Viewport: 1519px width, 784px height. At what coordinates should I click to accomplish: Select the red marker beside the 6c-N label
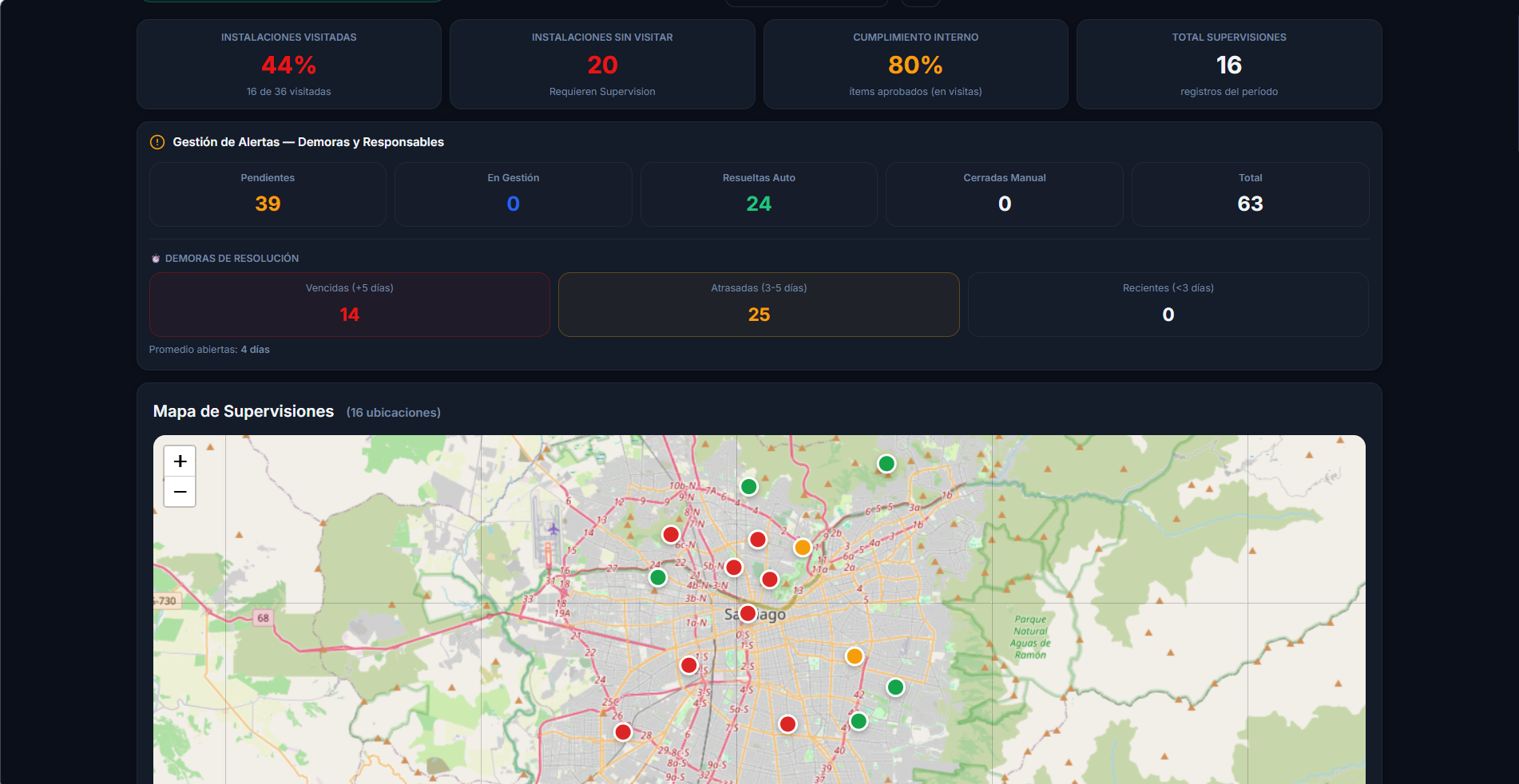(671, 535)
